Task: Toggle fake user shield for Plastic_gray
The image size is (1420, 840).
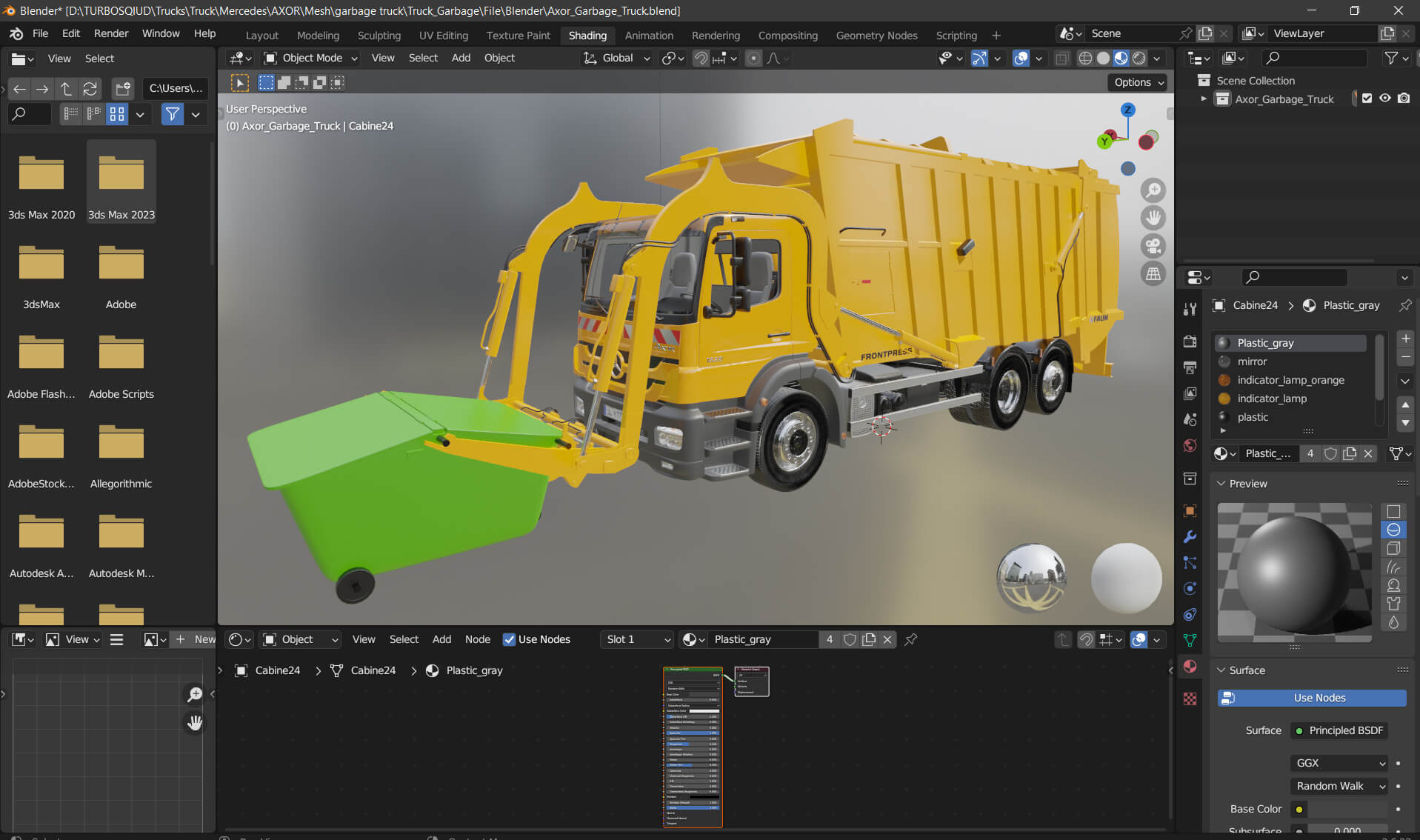Action: click(850, 639)
